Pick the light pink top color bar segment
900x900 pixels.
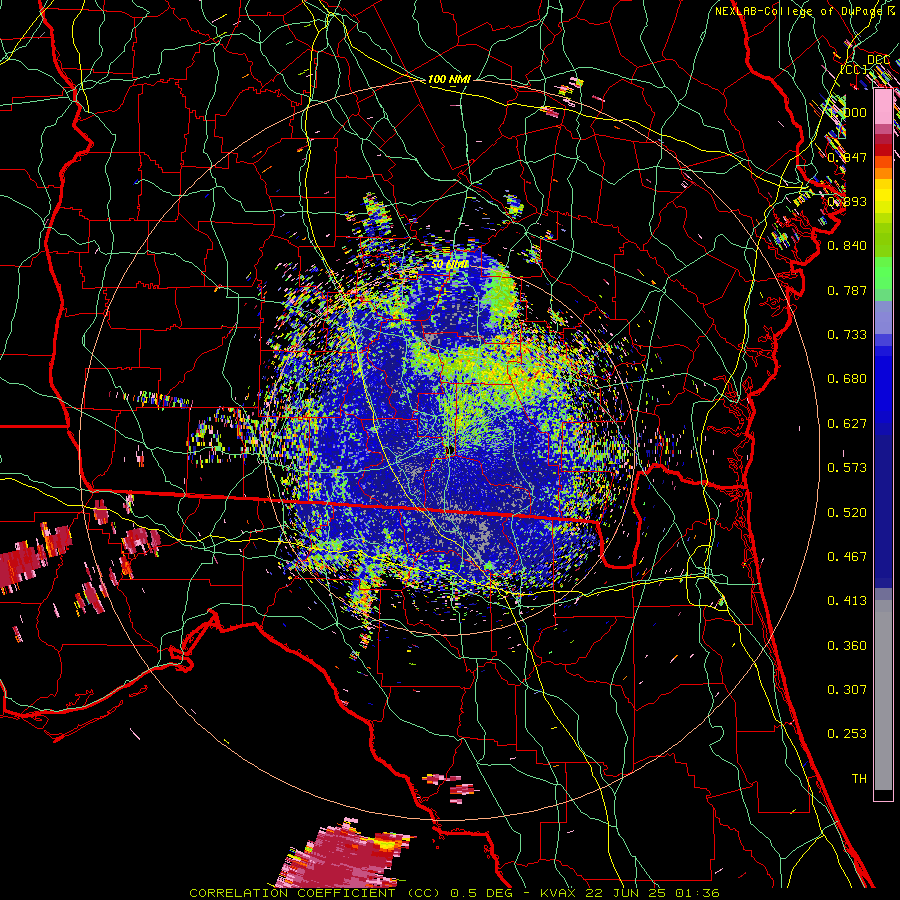coord(883,106)
